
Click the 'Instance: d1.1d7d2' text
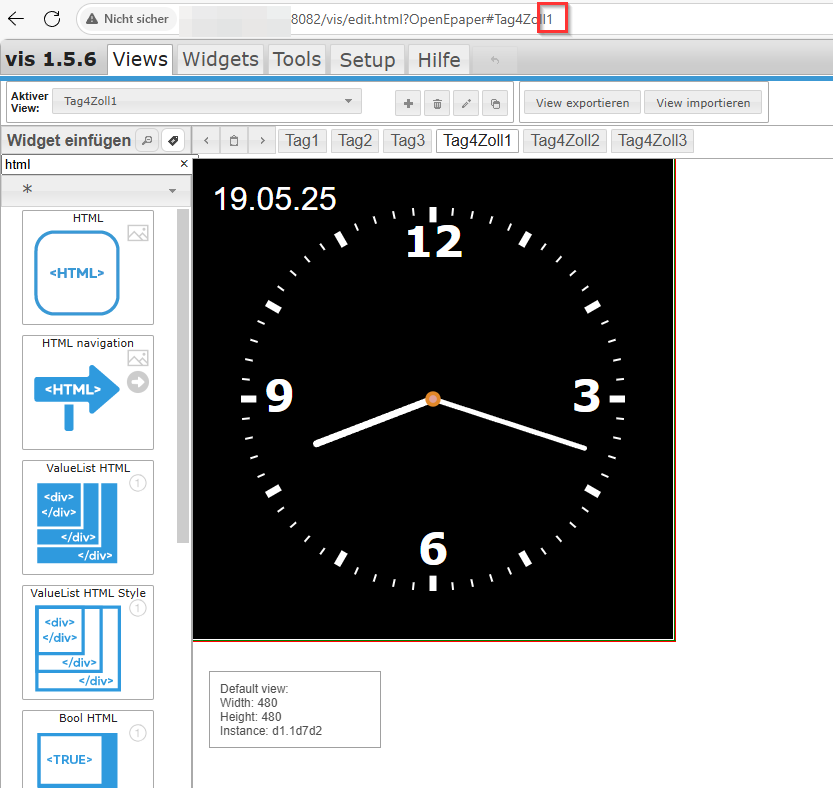pyautogui.click(x=271, y=731)
